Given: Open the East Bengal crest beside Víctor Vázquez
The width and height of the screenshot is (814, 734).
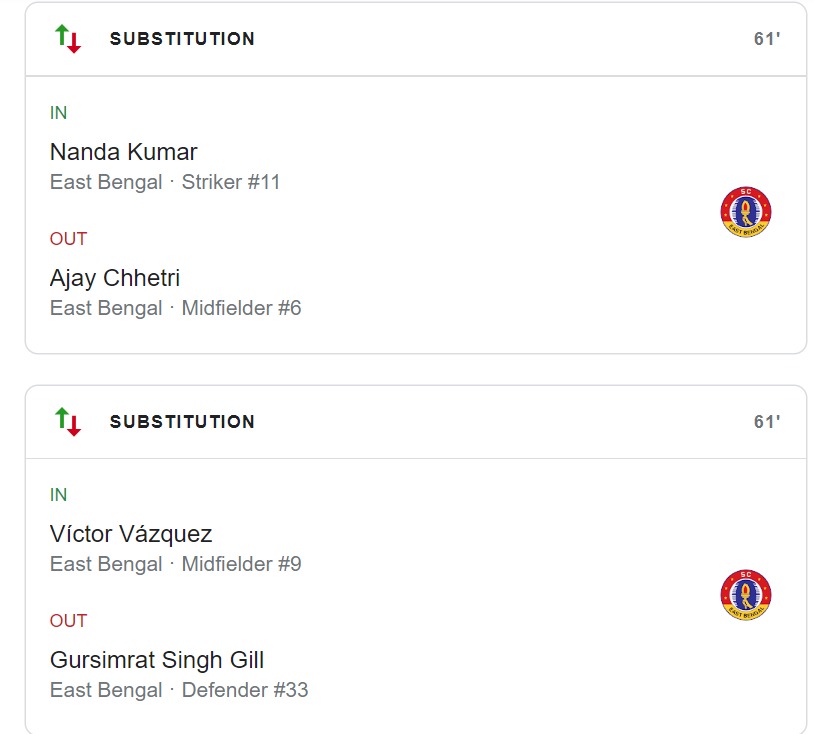Looking at the screenshot, I should pyautogui.click(x=745, y=595).
